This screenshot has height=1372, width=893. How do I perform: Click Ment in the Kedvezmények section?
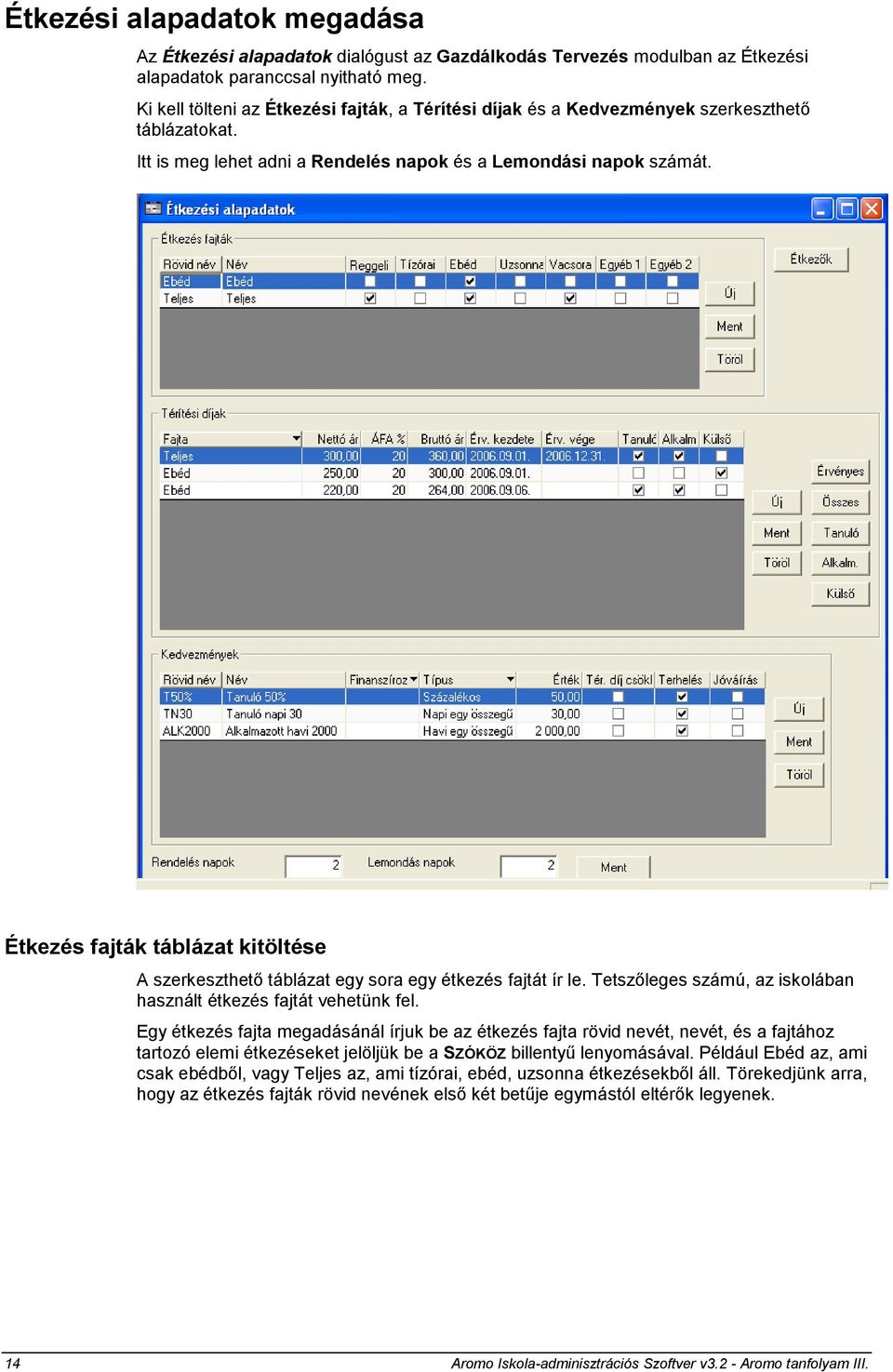pos(799,742)
